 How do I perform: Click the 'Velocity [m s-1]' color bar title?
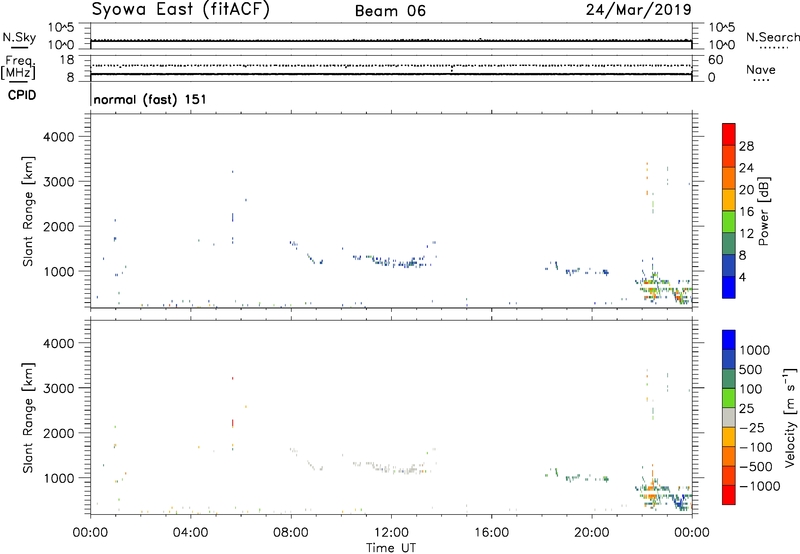(790, 417)
